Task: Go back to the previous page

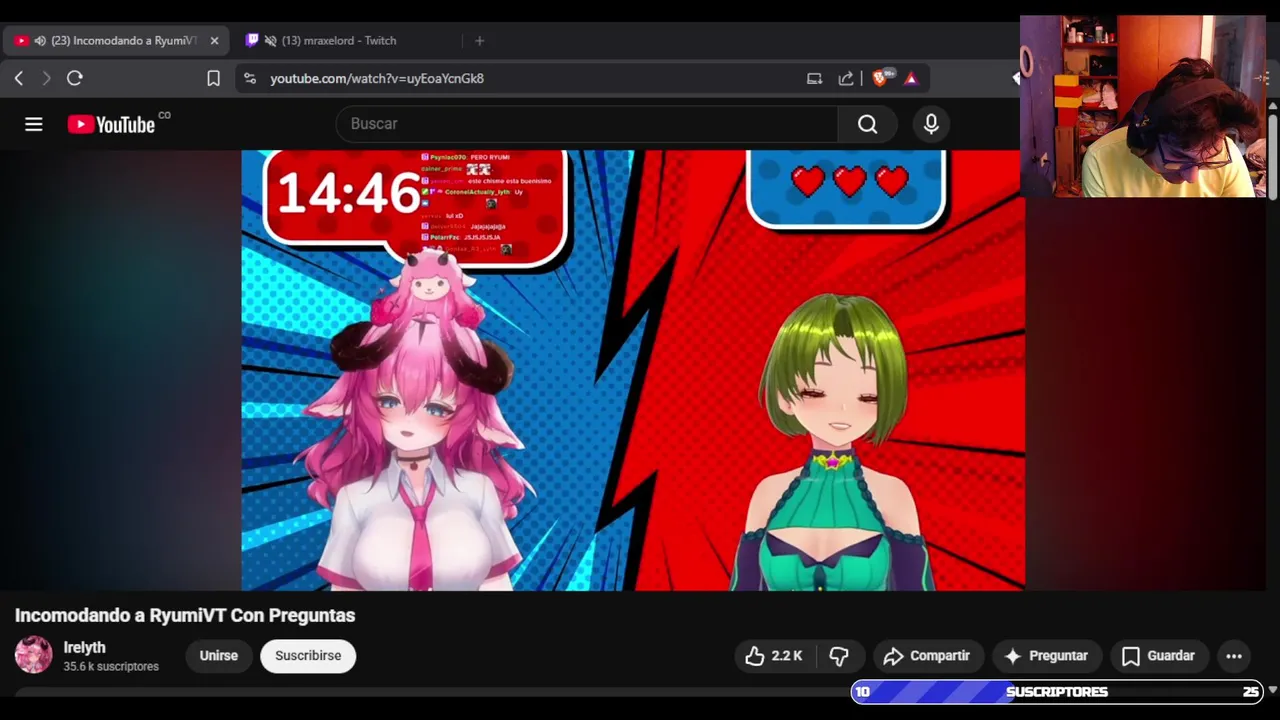Action: click(x=19, y=78)
